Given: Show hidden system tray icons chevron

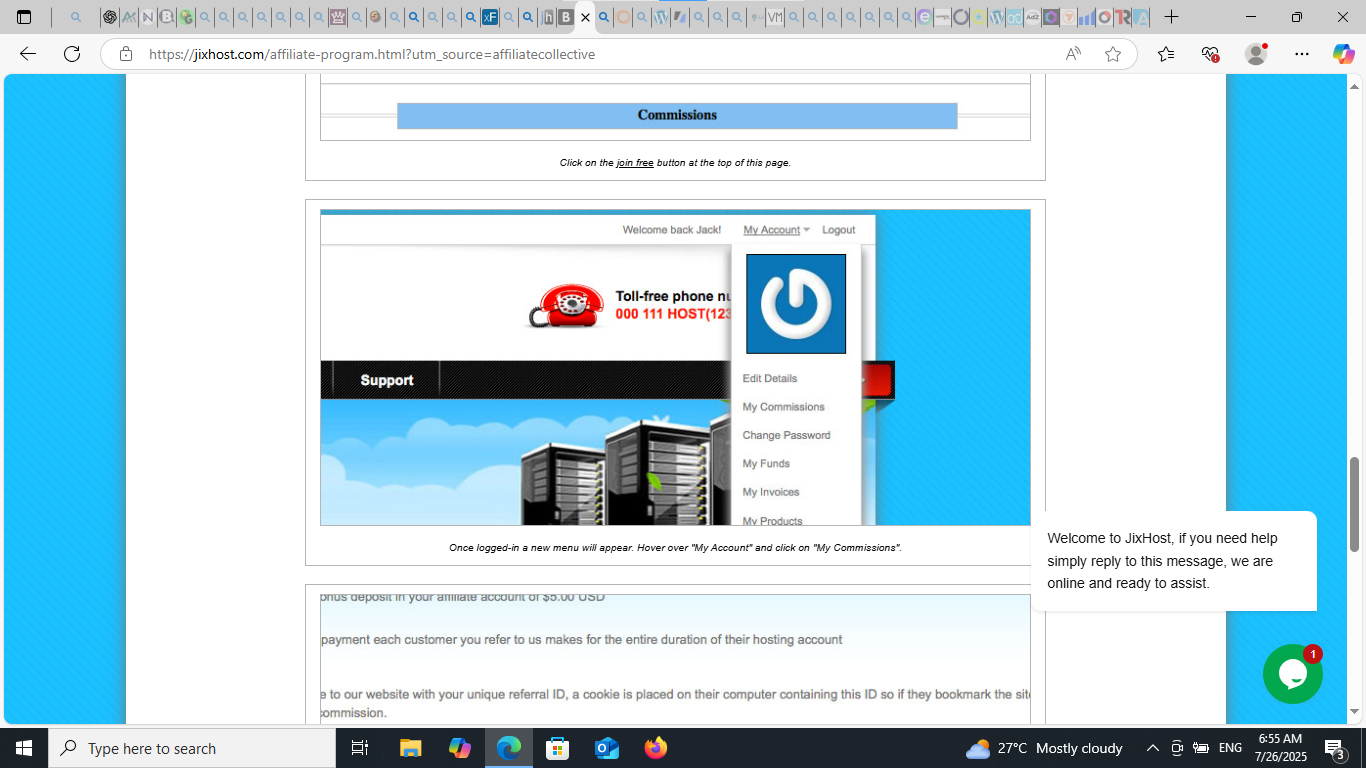Looking at the screenshot, I should point(1152,748).
